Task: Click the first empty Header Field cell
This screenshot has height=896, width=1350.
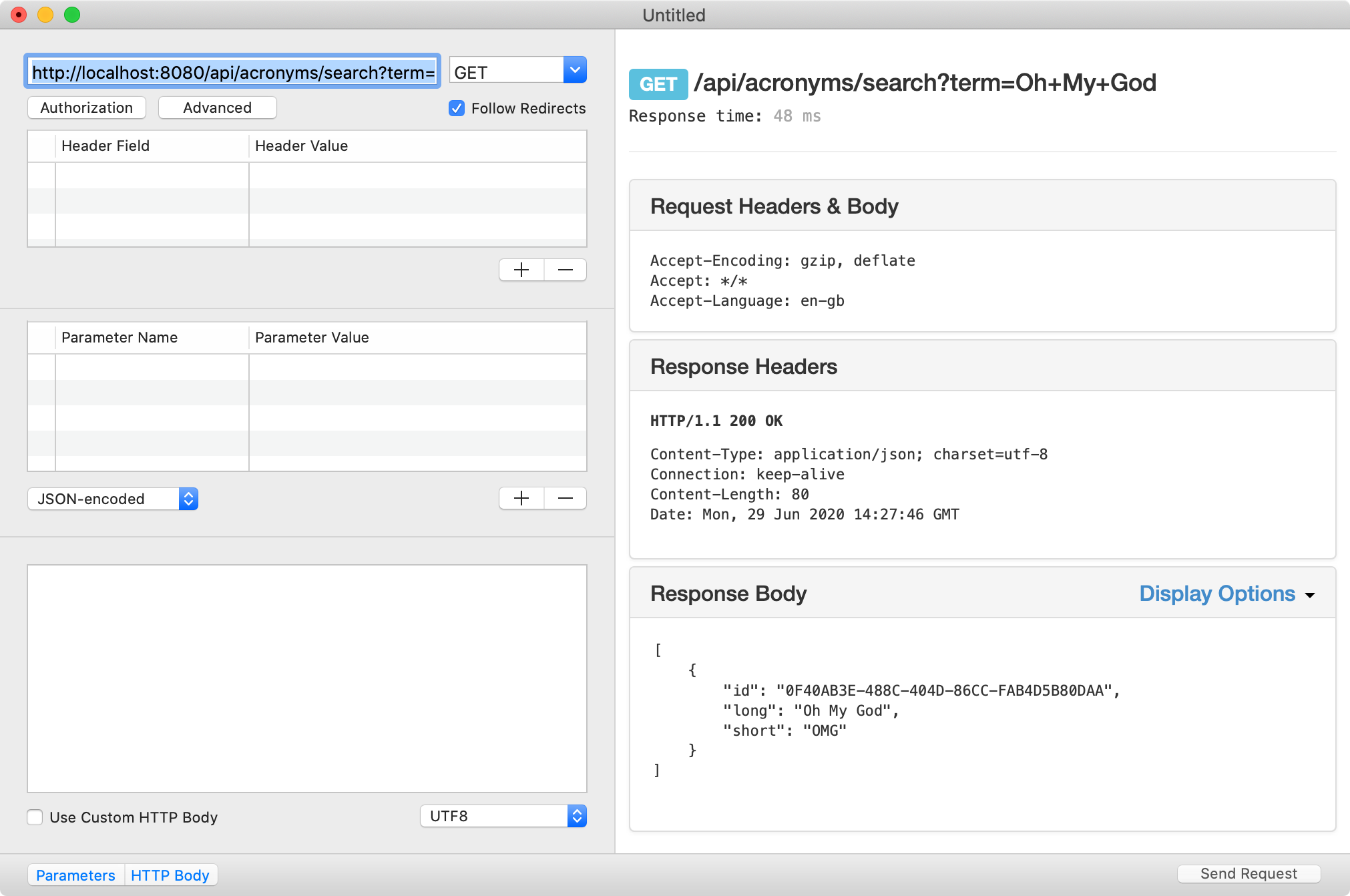Action: (152, 176)
